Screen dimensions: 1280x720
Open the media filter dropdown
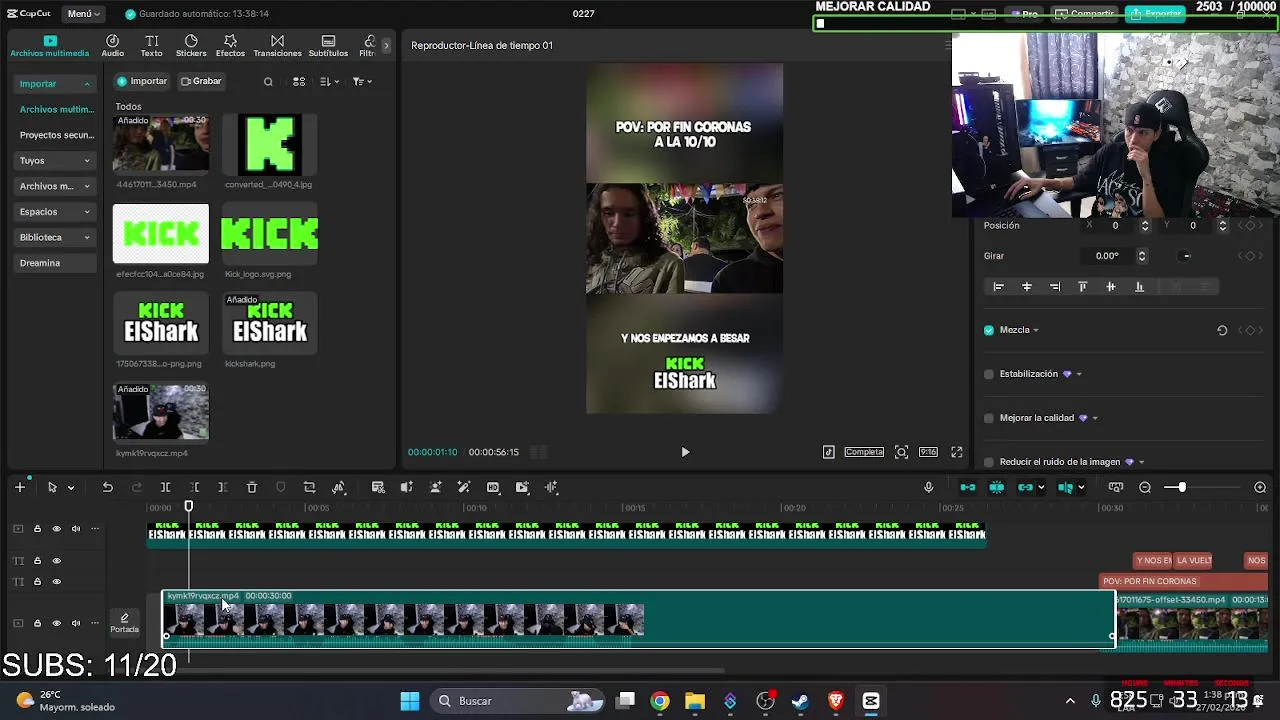[362, 82]
